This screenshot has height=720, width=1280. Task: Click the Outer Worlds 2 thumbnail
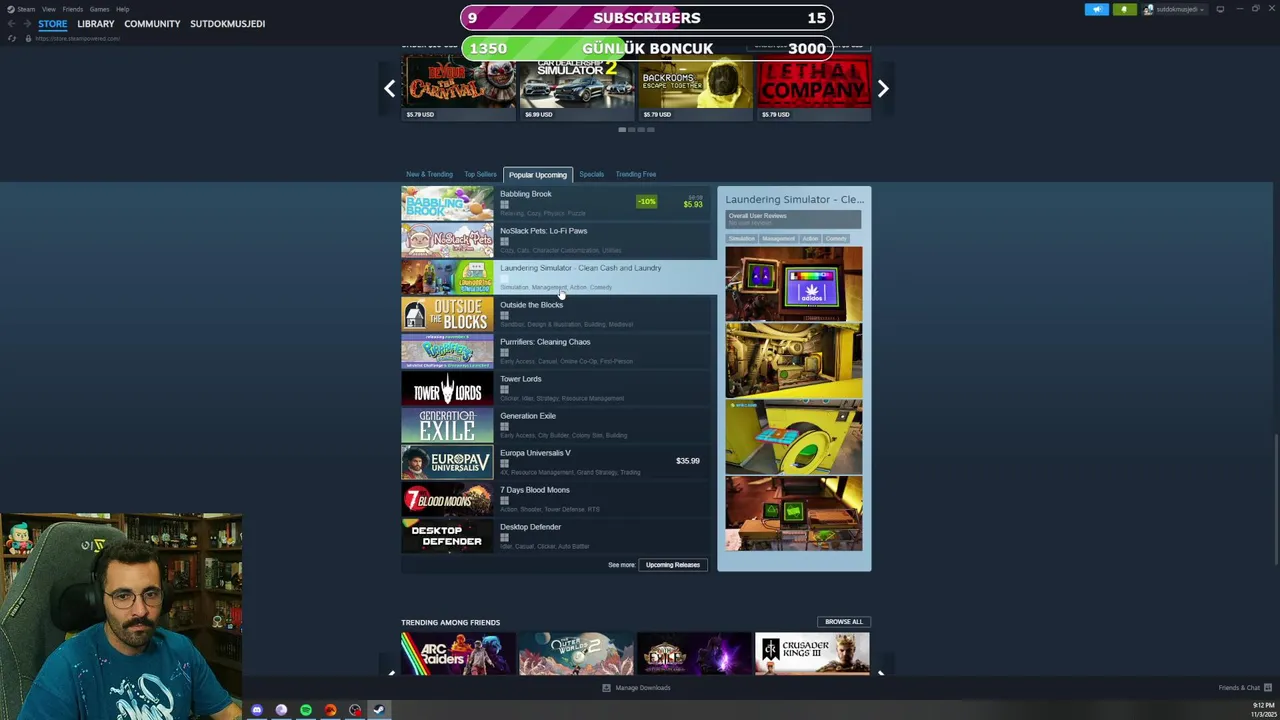click(576, 653)
